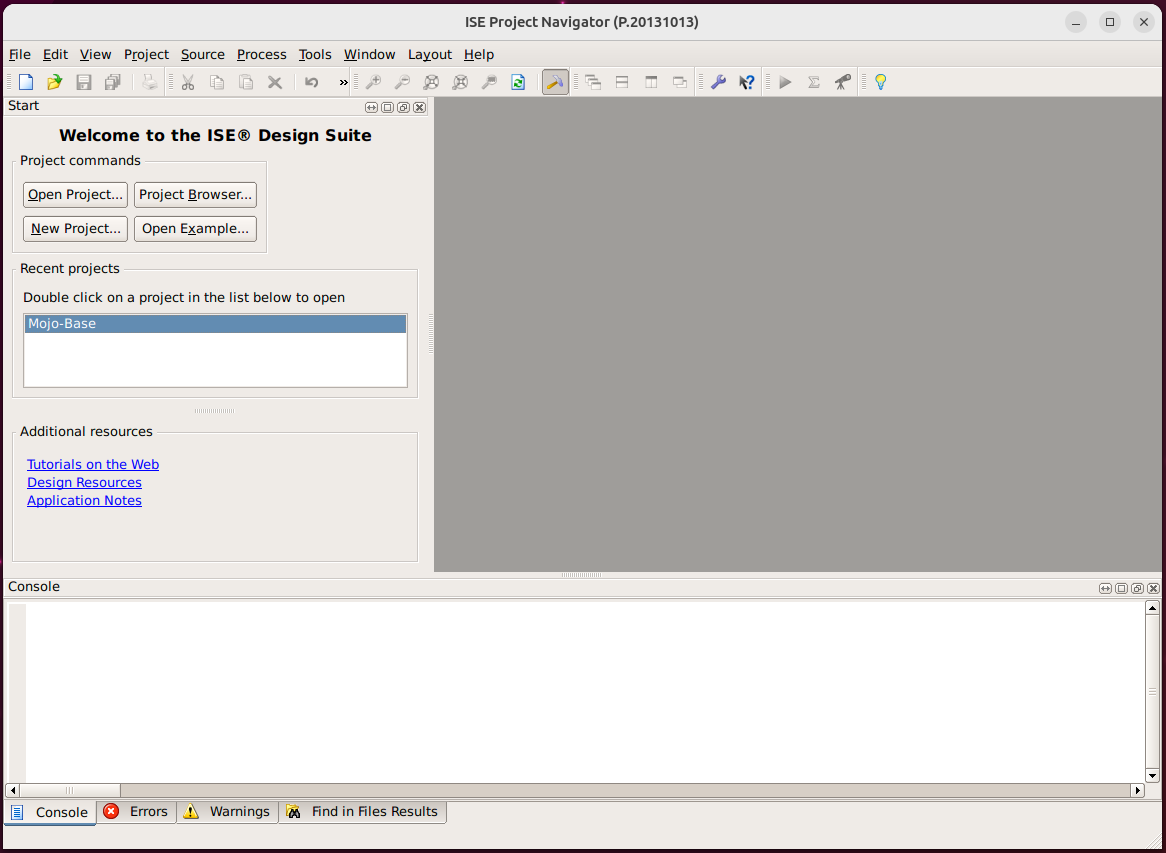Click the New file toolbar icon
1166x853 pixels.
26,82
